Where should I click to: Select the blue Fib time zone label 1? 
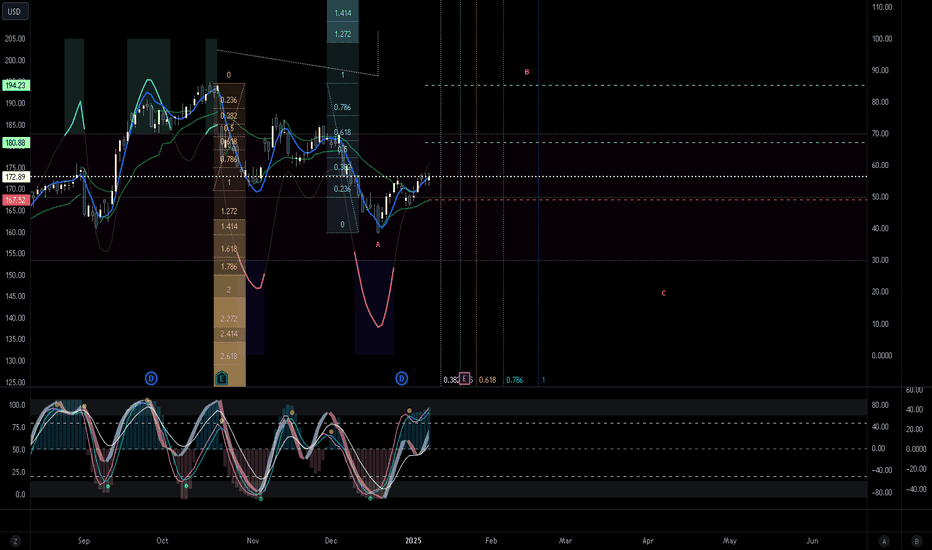coord(543,380)
